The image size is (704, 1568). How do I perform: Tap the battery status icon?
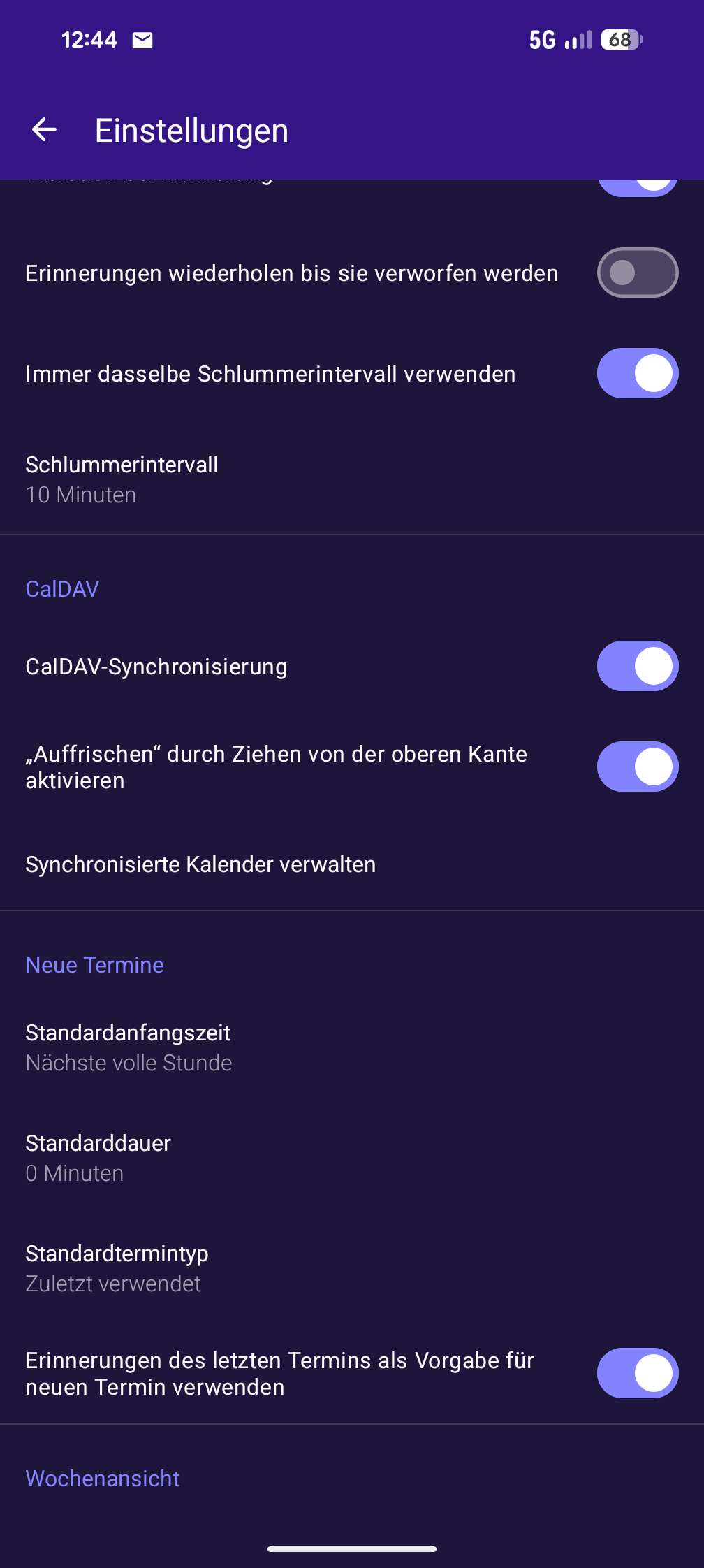(621, 40)
